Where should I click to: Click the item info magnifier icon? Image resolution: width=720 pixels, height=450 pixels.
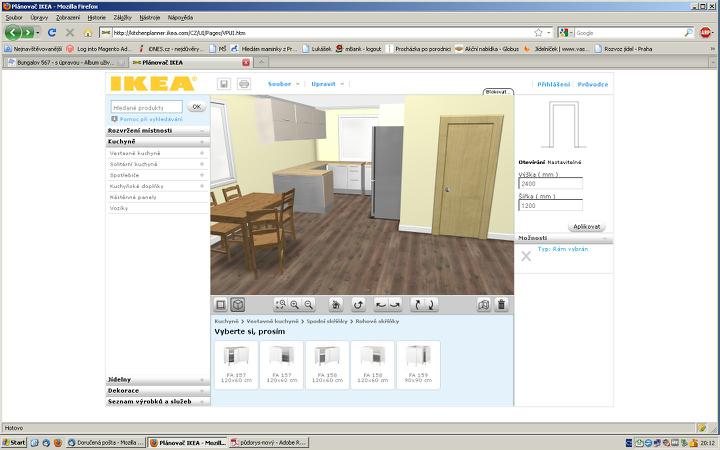[x=484, y=304]
